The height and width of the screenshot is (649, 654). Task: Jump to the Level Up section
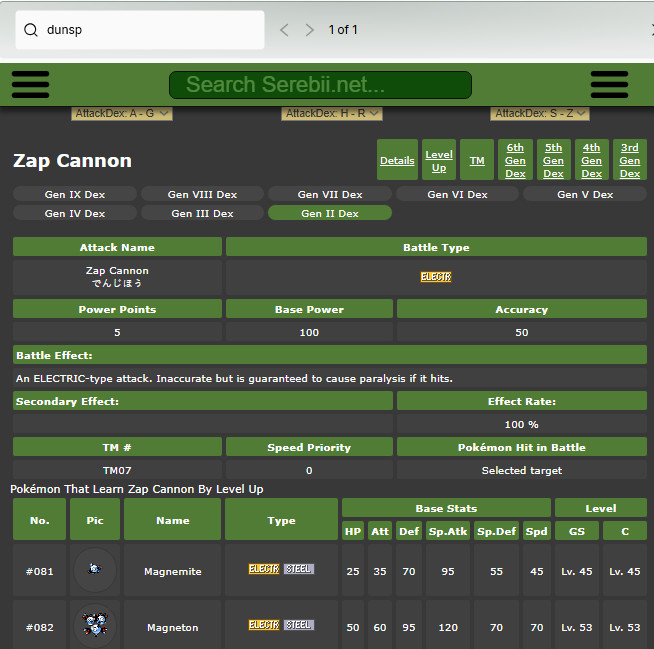click(x=439, y=160)
